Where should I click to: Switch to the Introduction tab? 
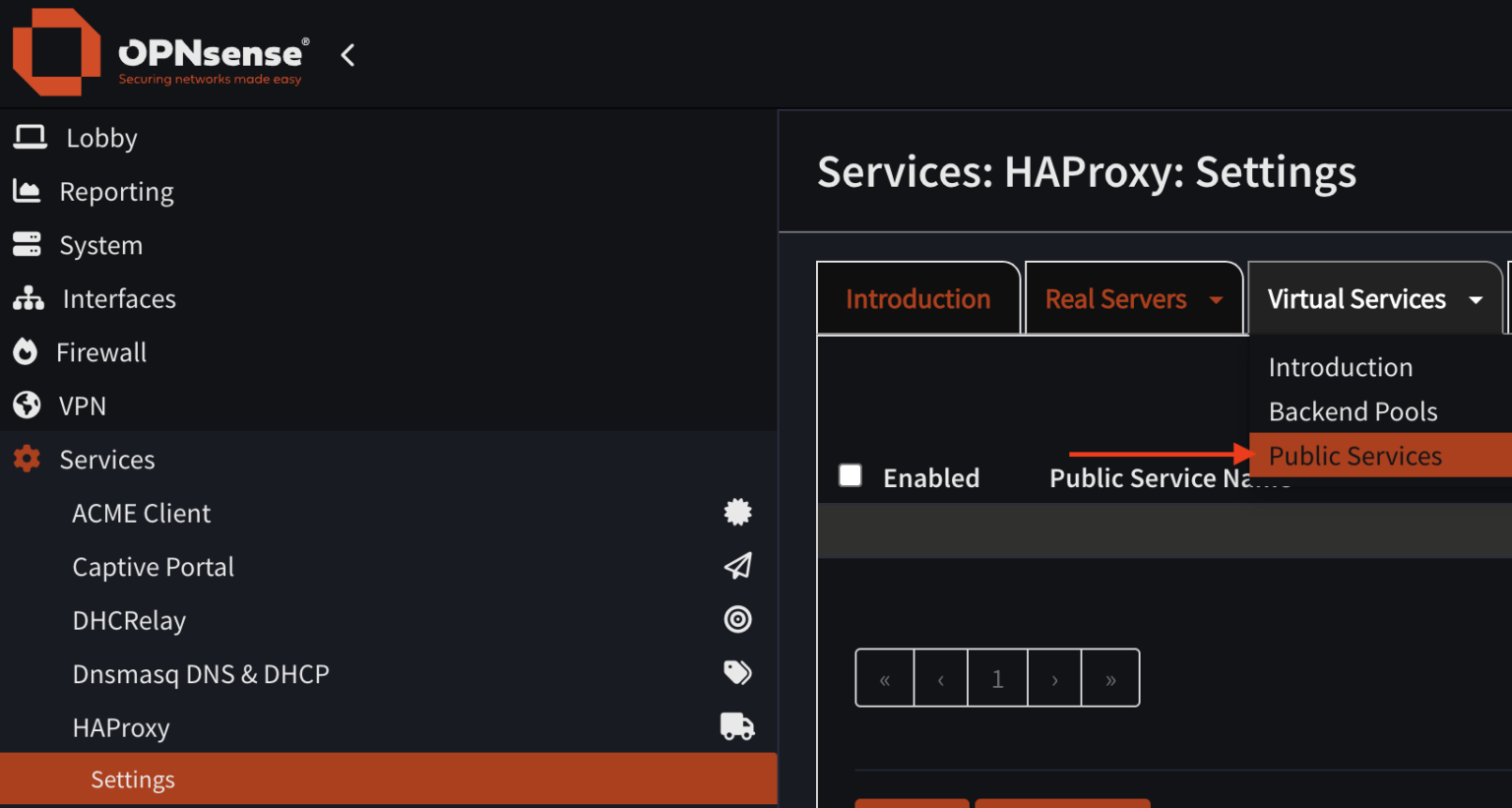[x=917, y=298]
